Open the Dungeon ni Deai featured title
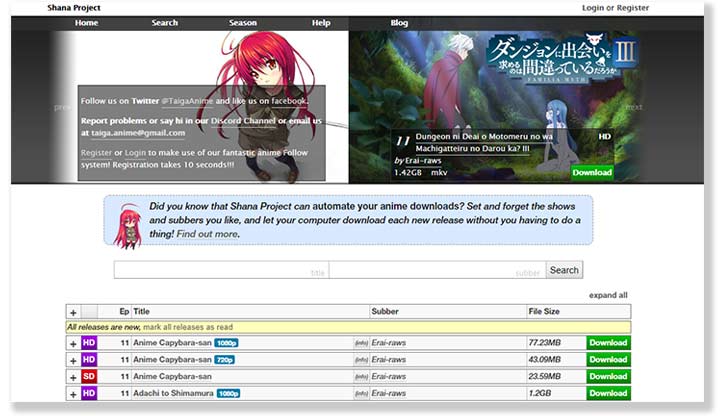The width and height of the screenshot is (720, 416). (x=484, y=142)
